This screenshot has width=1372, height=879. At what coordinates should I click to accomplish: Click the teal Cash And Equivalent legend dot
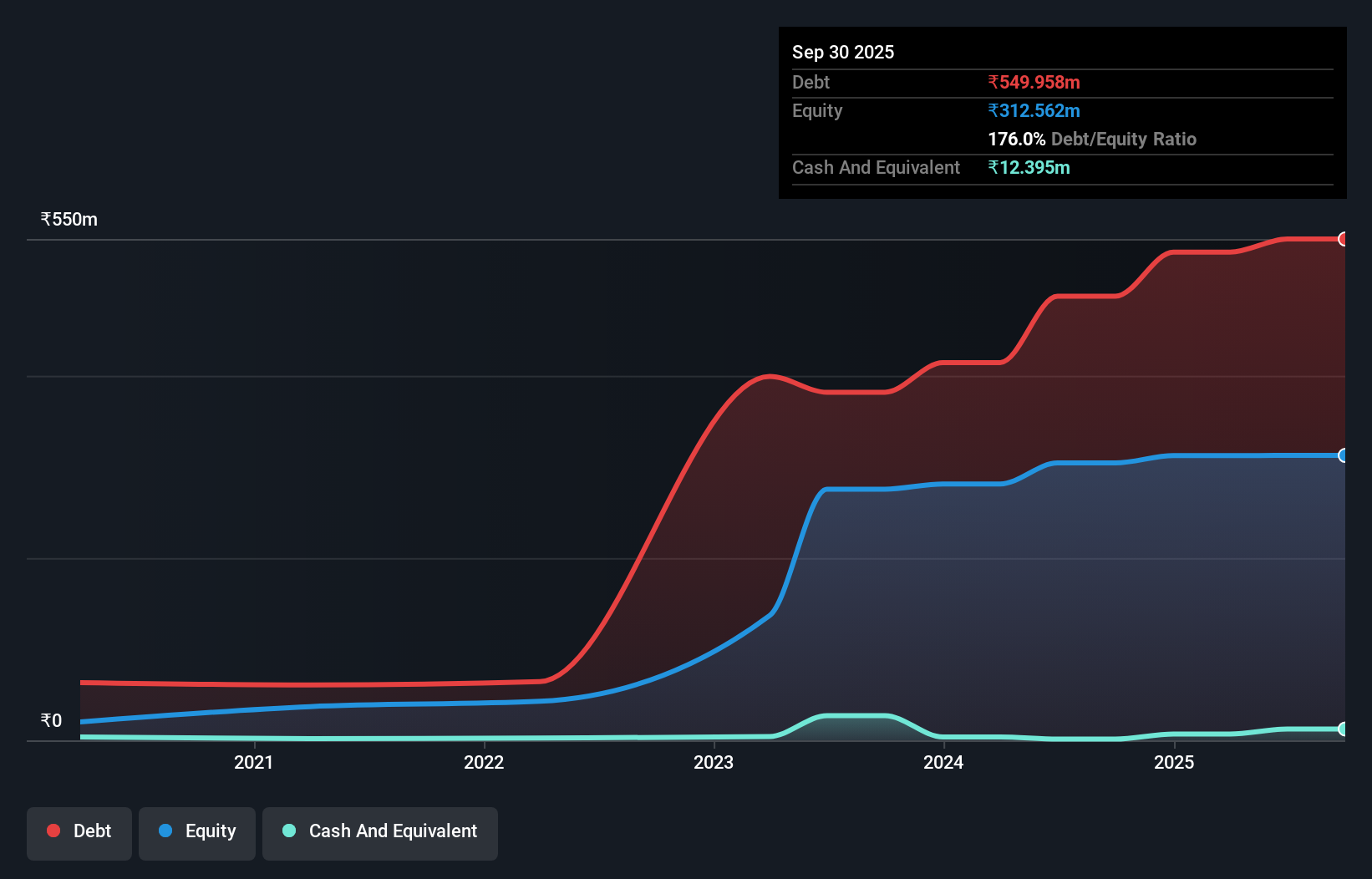tap(288, 831)
